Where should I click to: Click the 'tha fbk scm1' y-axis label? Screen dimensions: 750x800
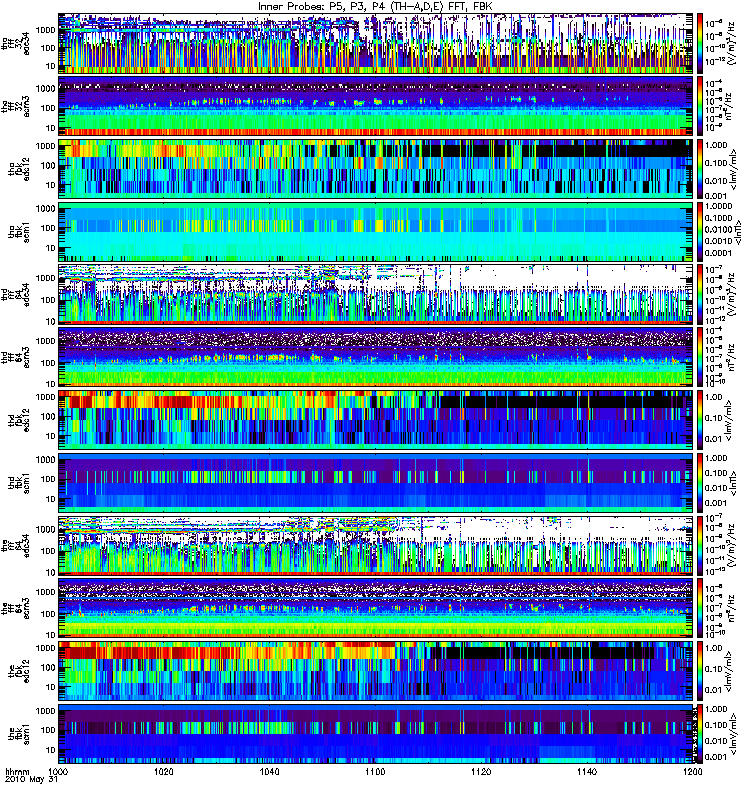click(x=19, y=232)
